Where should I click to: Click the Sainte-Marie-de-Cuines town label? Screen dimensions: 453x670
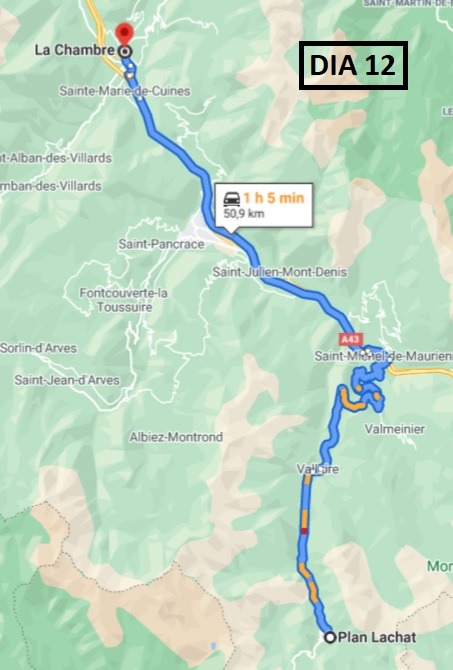pos(124,91)
